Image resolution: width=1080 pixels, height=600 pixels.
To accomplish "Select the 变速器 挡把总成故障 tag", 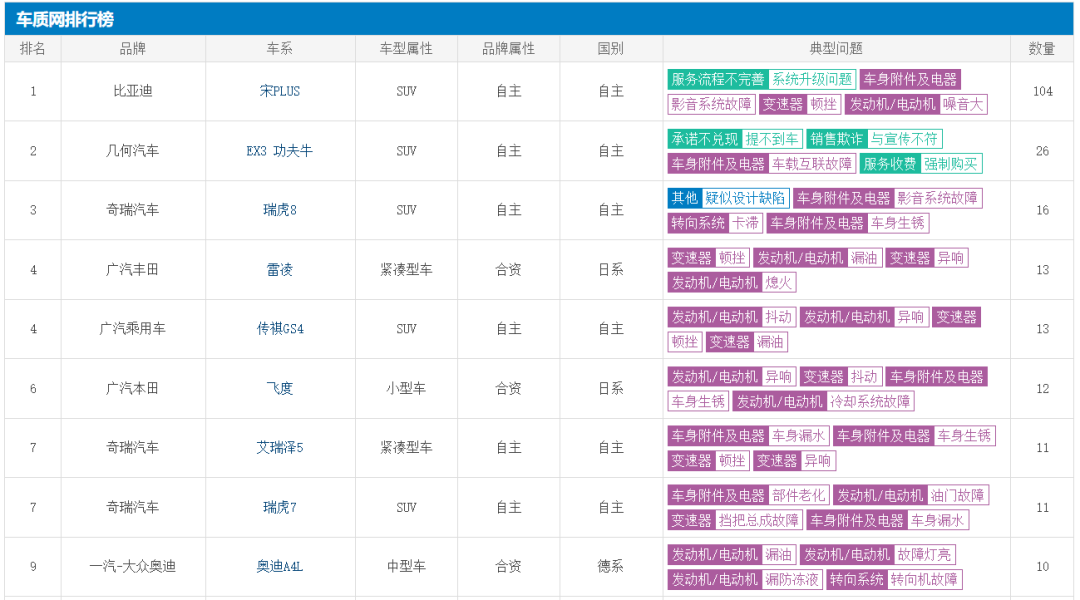I will point(735,520).
